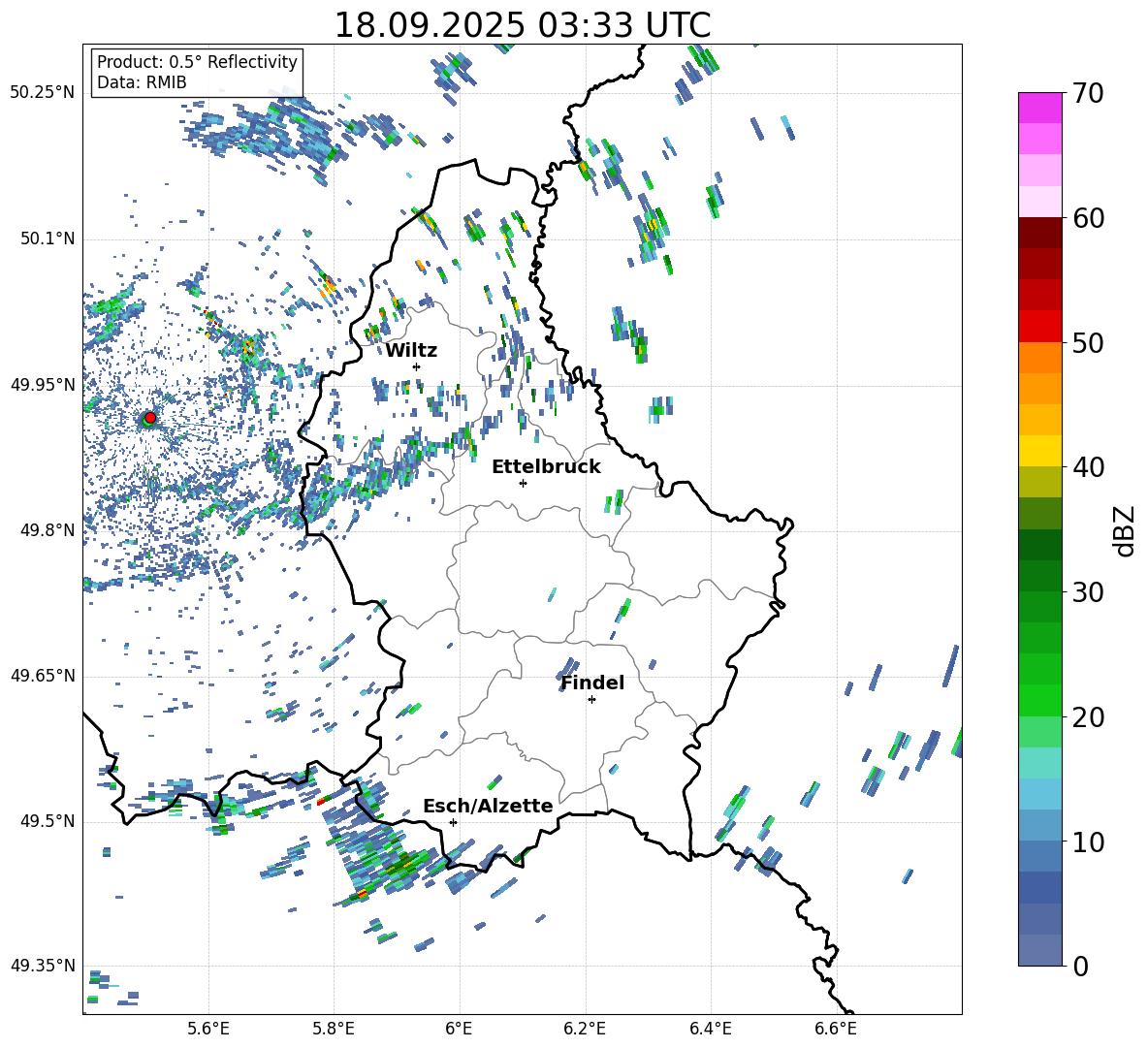Click the dBZ colorbar axis label

coord(1126,530)
